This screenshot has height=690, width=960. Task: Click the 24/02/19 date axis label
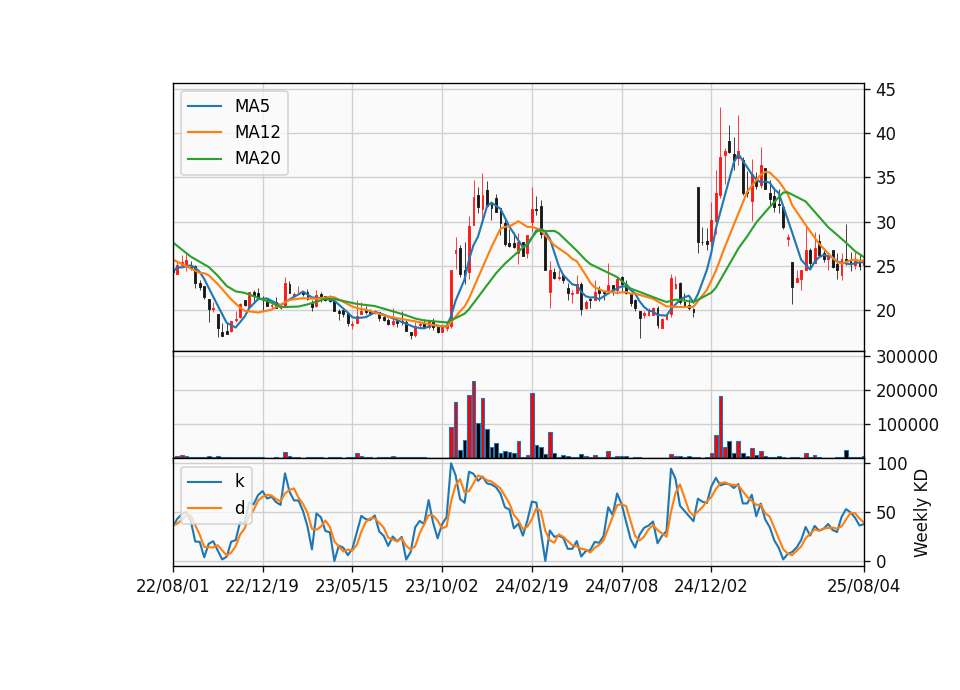coord(531,586)
